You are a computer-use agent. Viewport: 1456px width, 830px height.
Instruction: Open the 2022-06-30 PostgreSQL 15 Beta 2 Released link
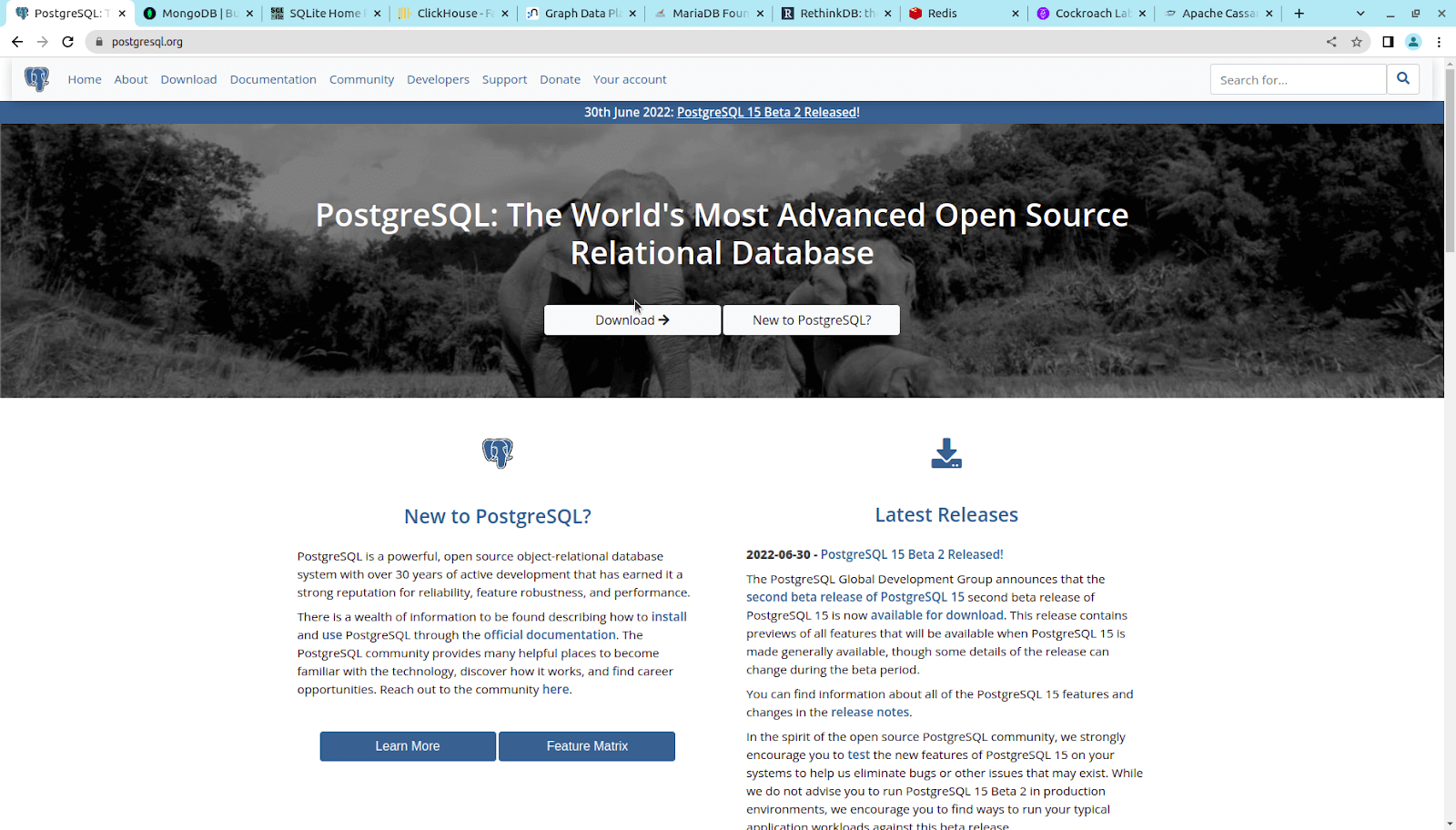912,554
